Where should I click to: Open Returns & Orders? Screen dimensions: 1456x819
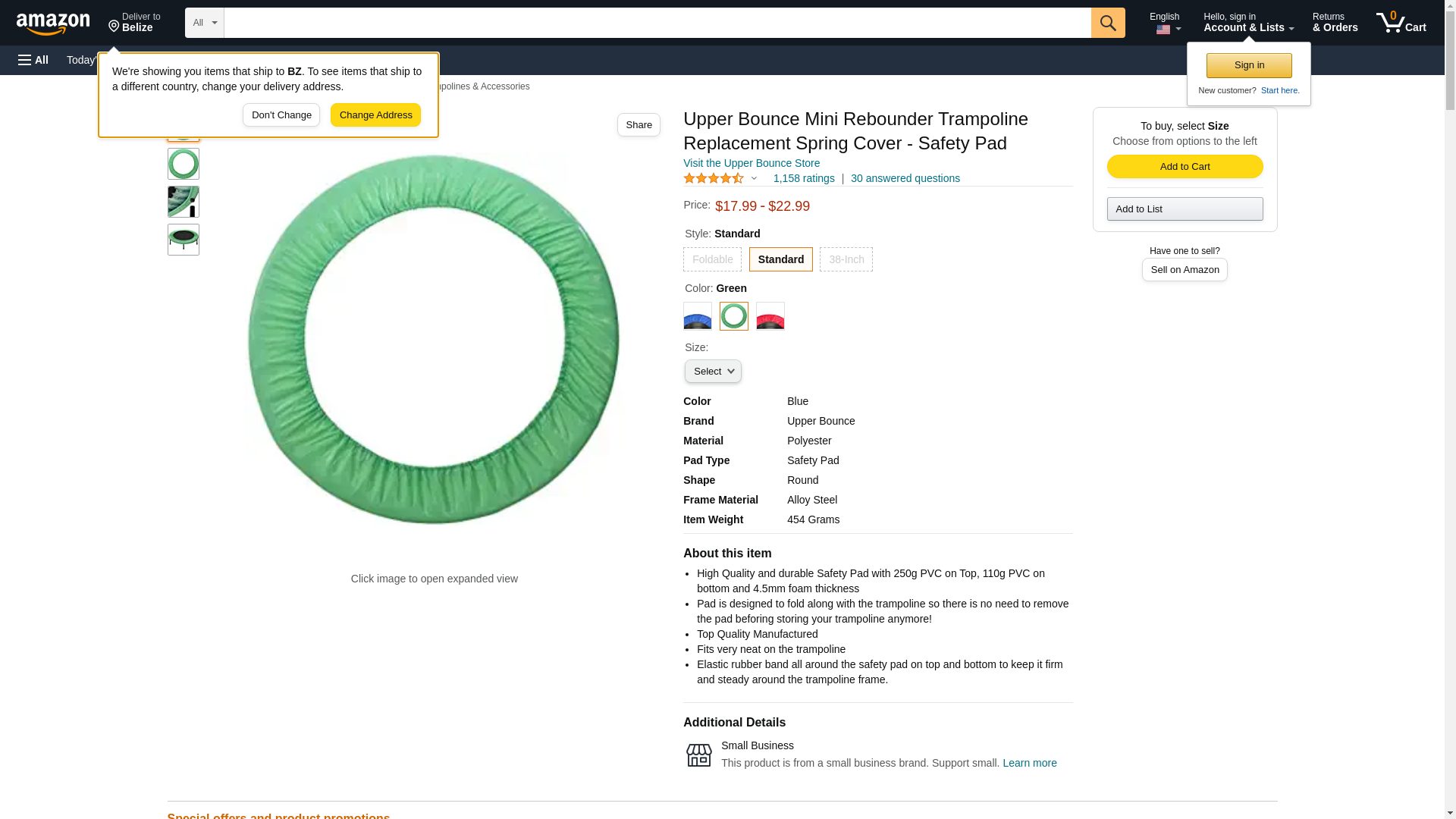pos(1335,23)
